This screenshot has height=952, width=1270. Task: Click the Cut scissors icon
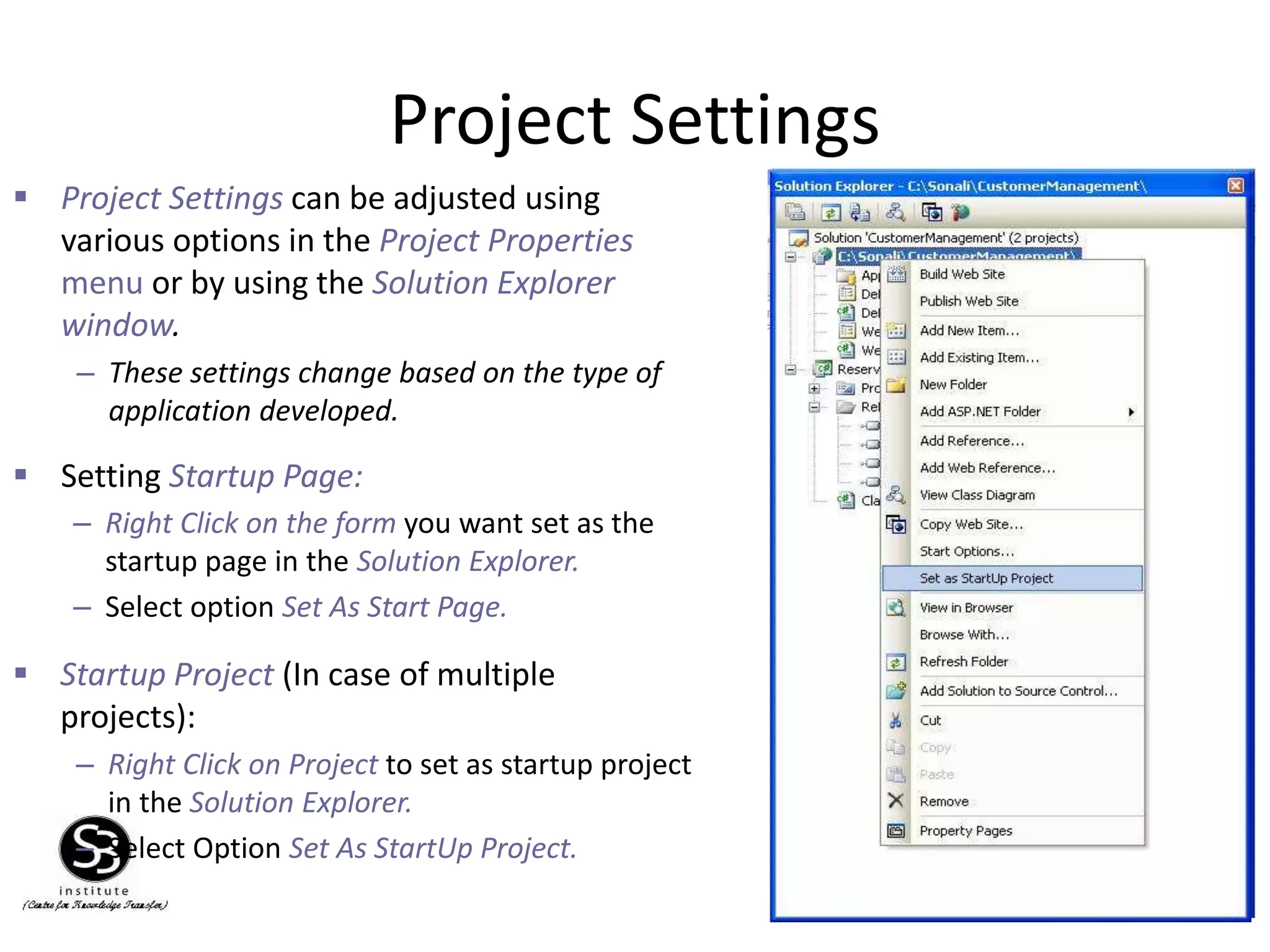click(x=896, y=720)
